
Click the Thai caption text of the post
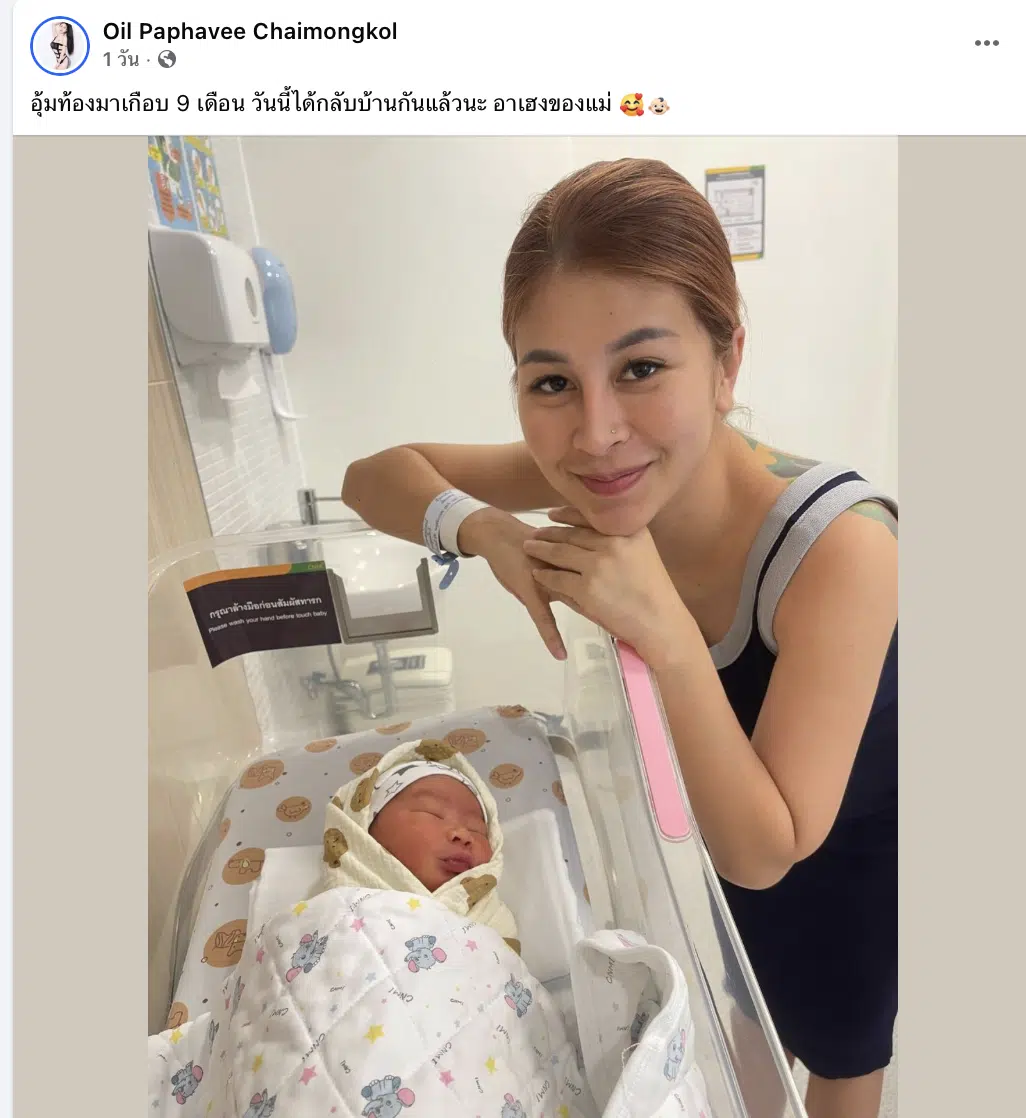(x=321, y=105)
